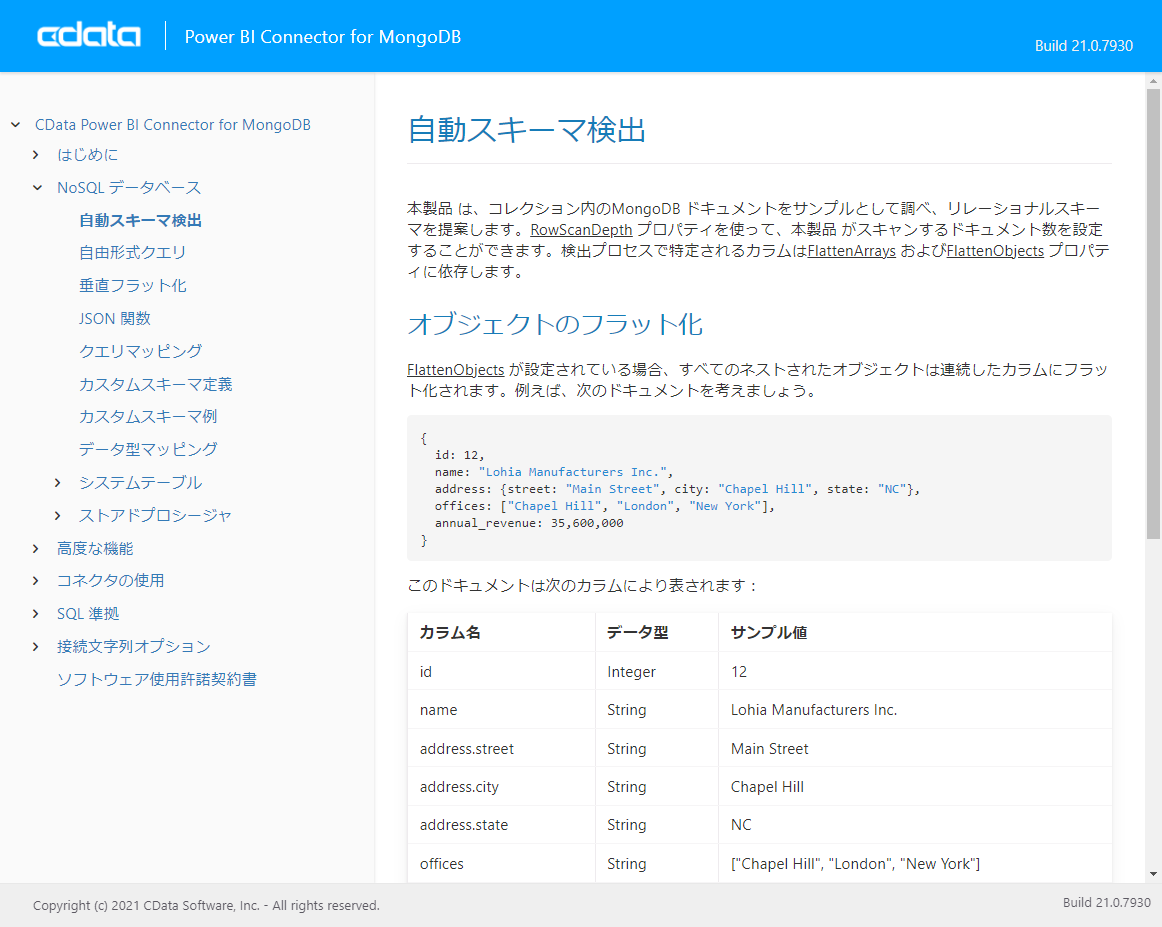This screenshot has height=927, width=1162.
Task: Click the CData logo in header
Action: pyautogui.click(x=89, y=36)
